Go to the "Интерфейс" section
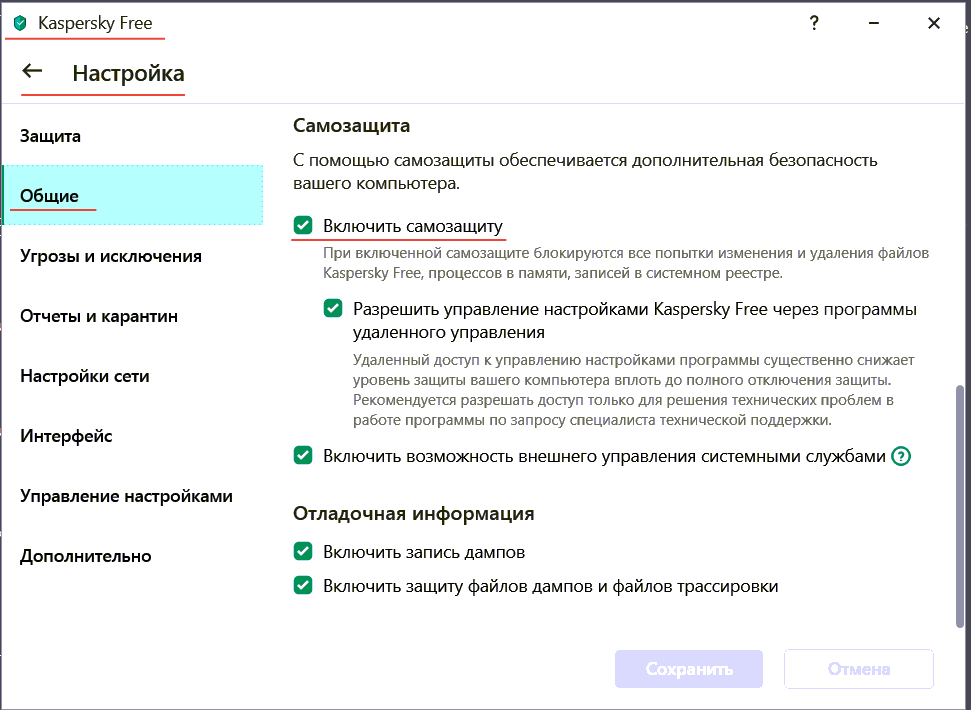 [133, 436]
